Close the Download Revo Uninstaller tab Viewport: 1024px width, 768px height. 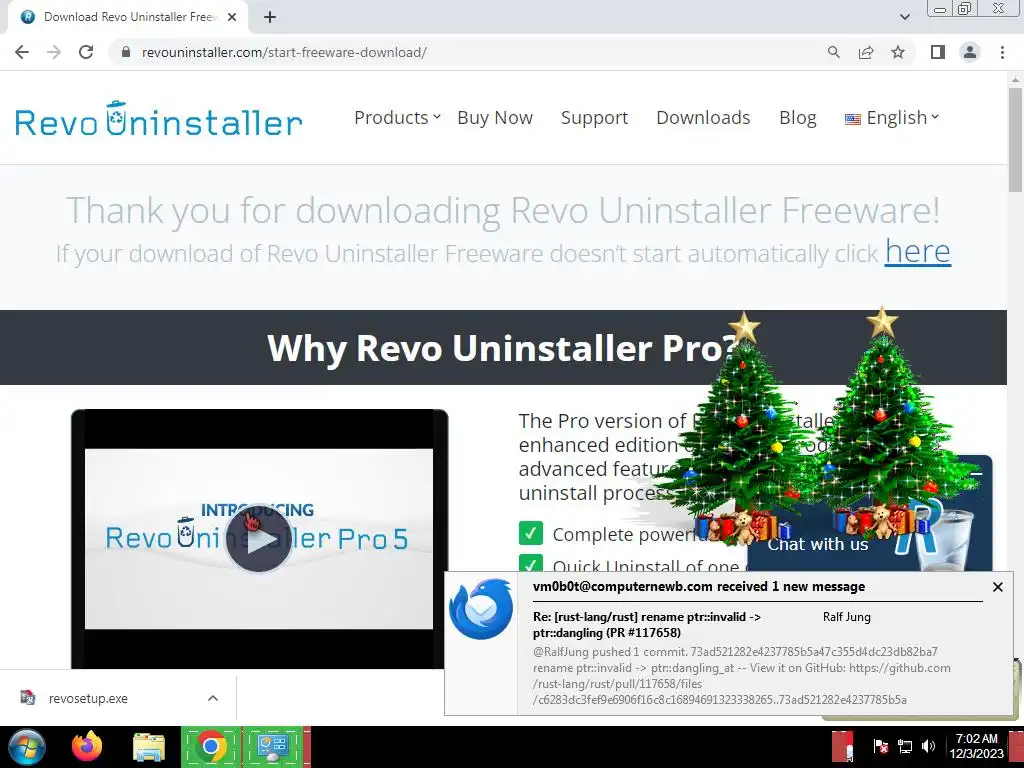232,17
